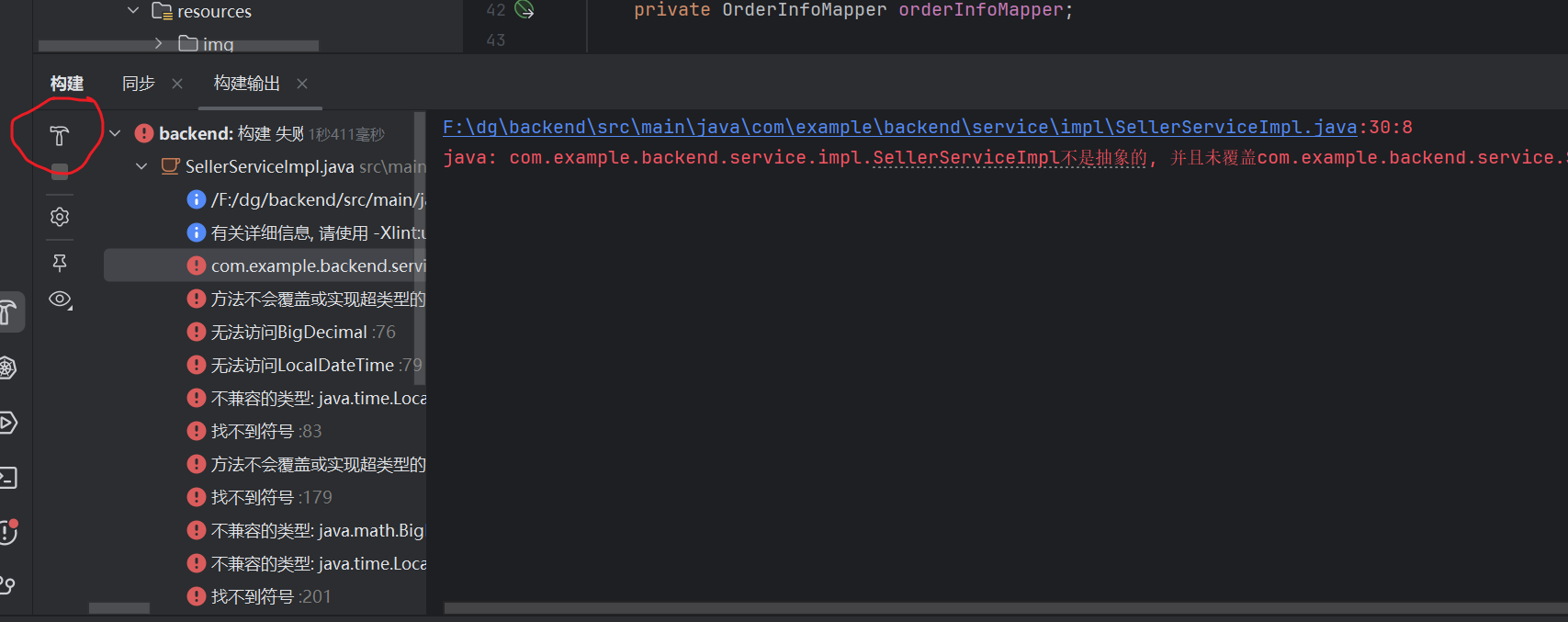Switch to the 构建输出 tab
Viewport: 1568px width, 622px height.
click(x=247, y=84)
